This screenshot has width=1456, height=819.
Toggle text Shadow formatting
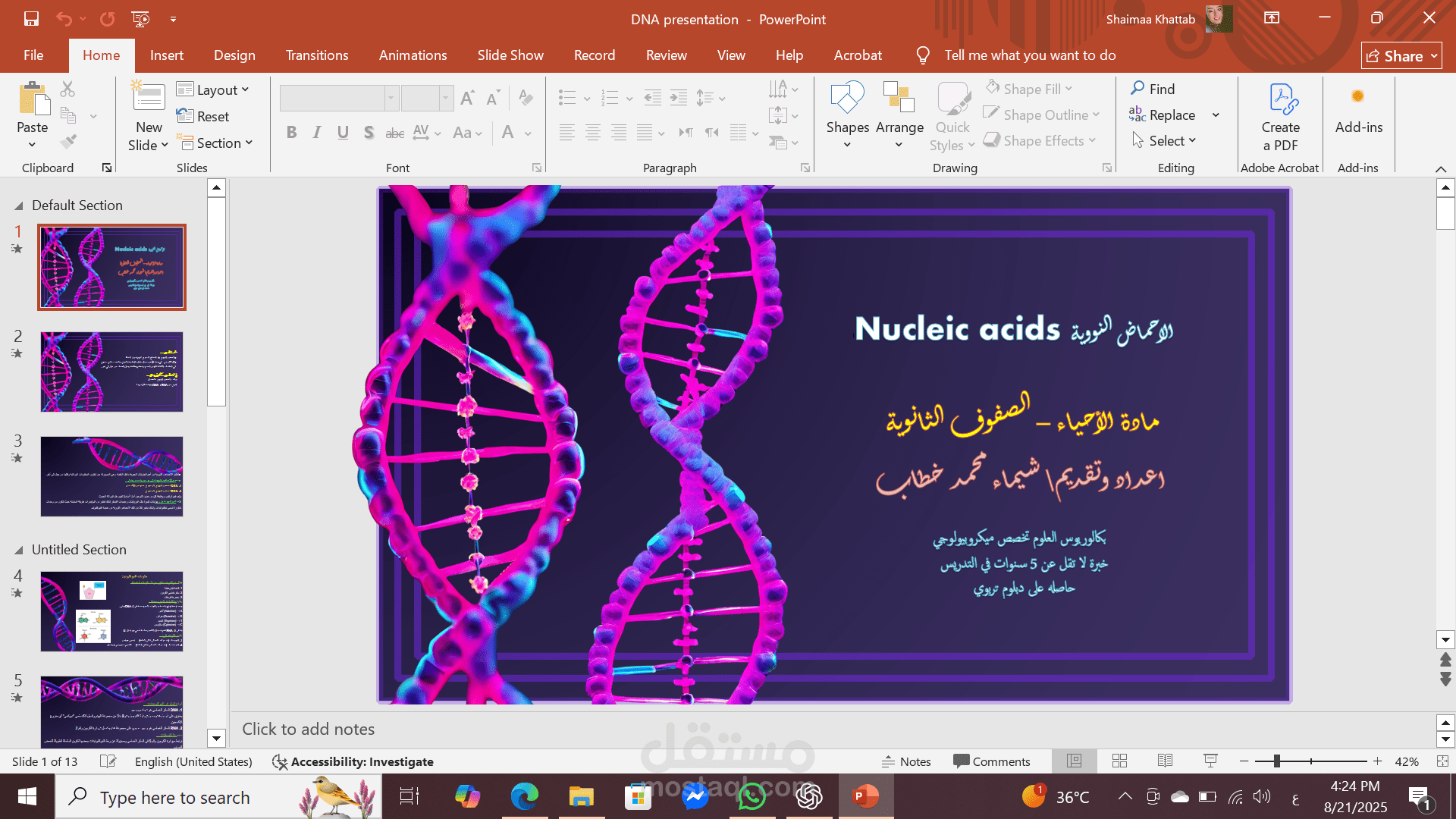click(x=369, y=133)
